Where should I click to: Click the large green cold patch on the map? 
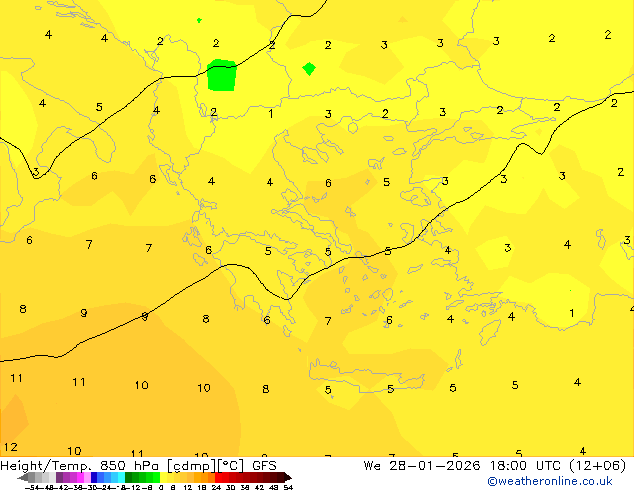click(222, 75)
